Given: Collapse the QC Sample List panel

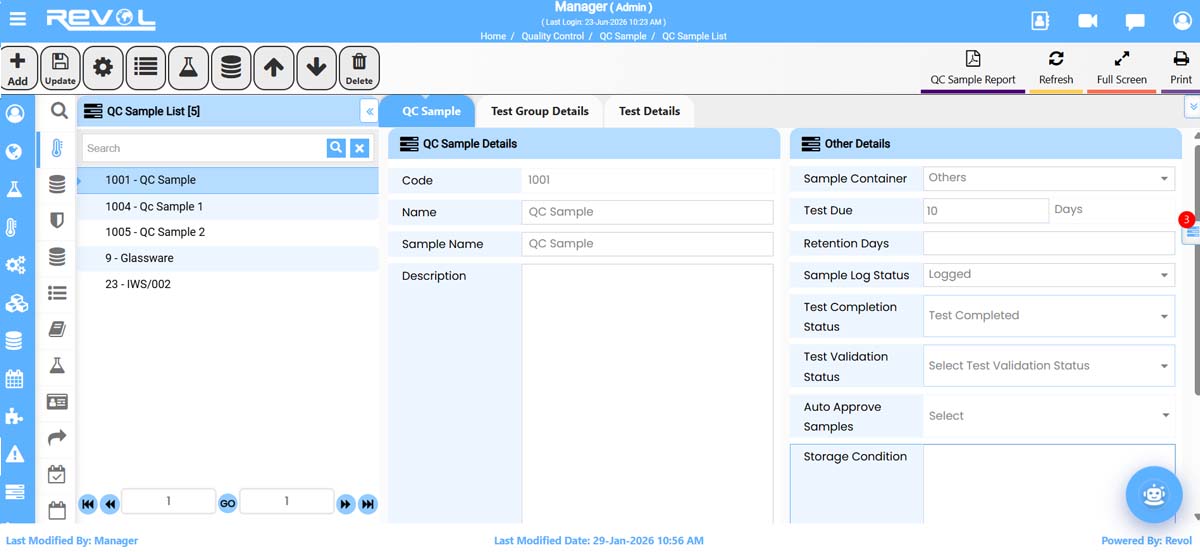Looking at the screenshot, I should (x=369, y=112).
